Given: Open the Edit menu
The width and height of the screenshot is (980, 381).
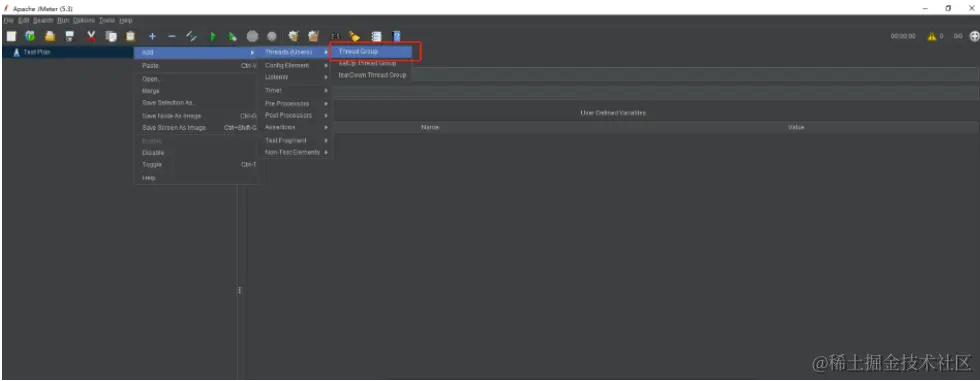Looking at the screenshot, I should [23, 21].
